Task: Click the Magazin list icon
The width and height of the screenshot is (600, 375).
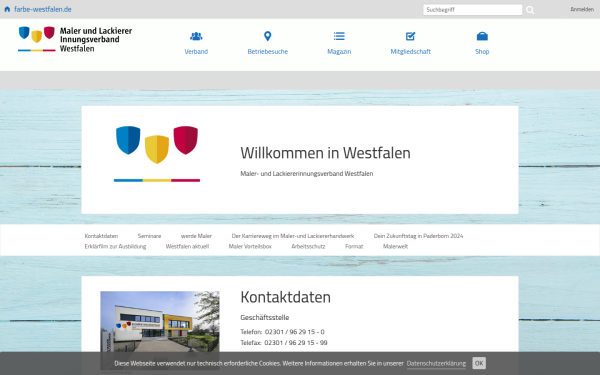Action: point(339,36)
